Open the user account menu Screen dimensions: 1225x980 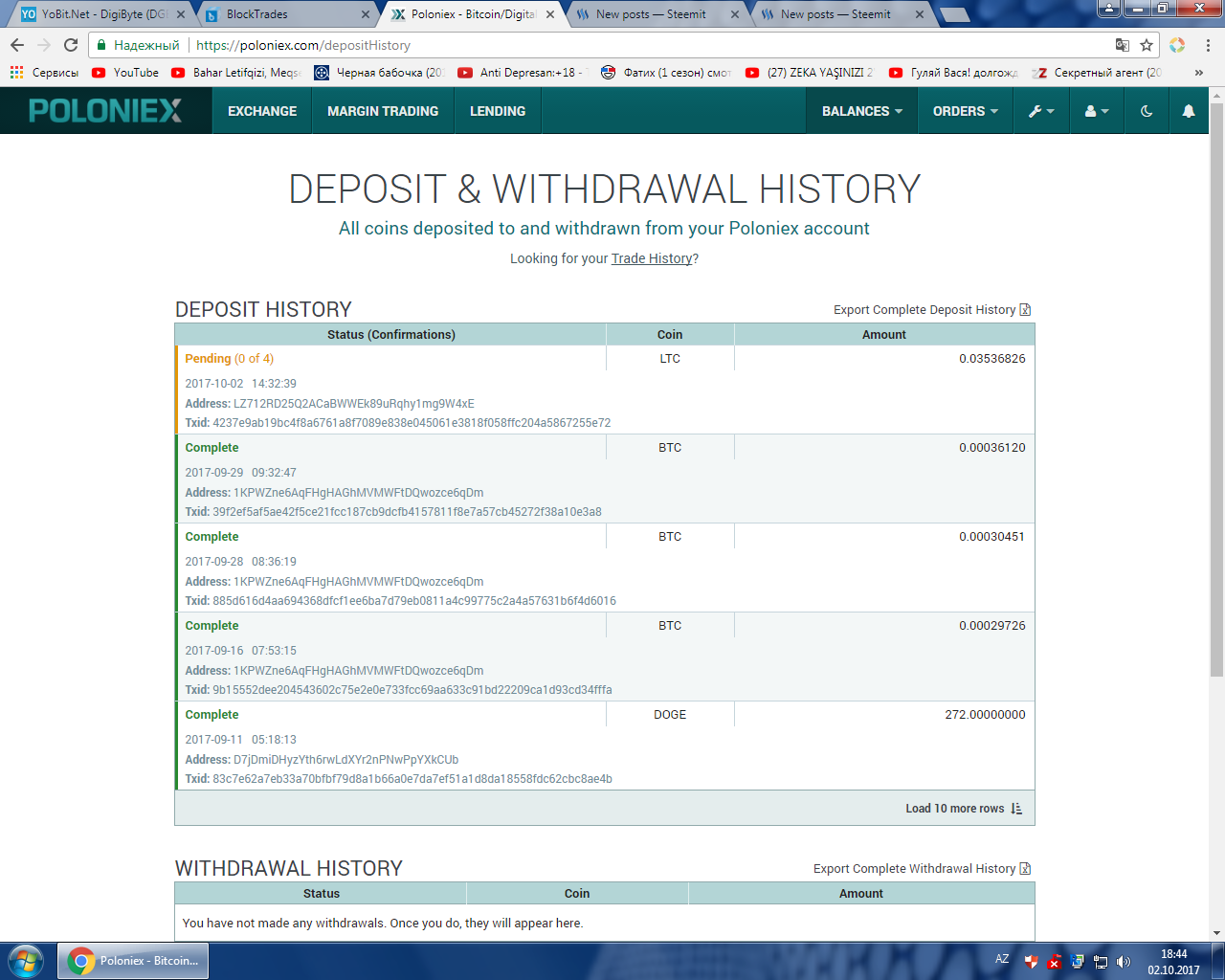[x=1097, y=111]
